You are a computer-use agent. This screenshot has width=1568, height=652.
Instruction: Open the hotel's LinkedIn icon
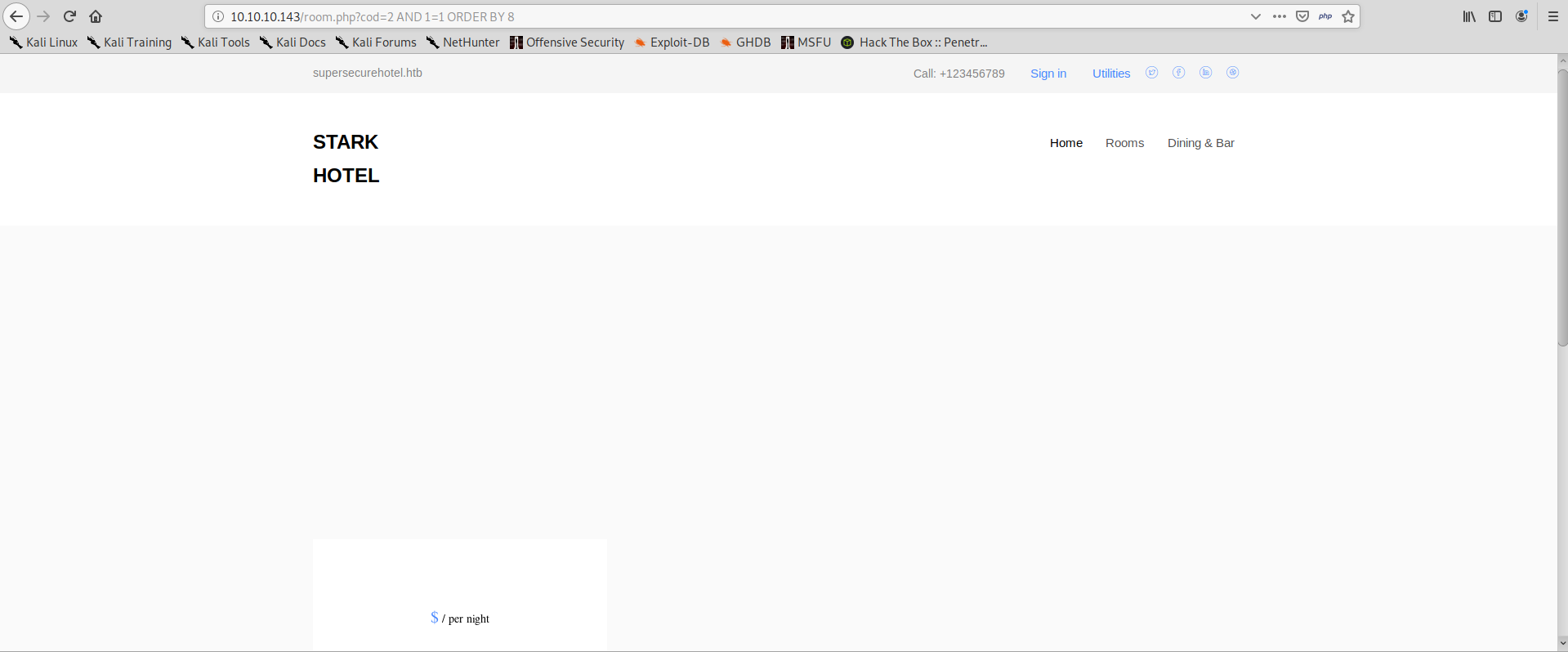(x=1206, y=73)
